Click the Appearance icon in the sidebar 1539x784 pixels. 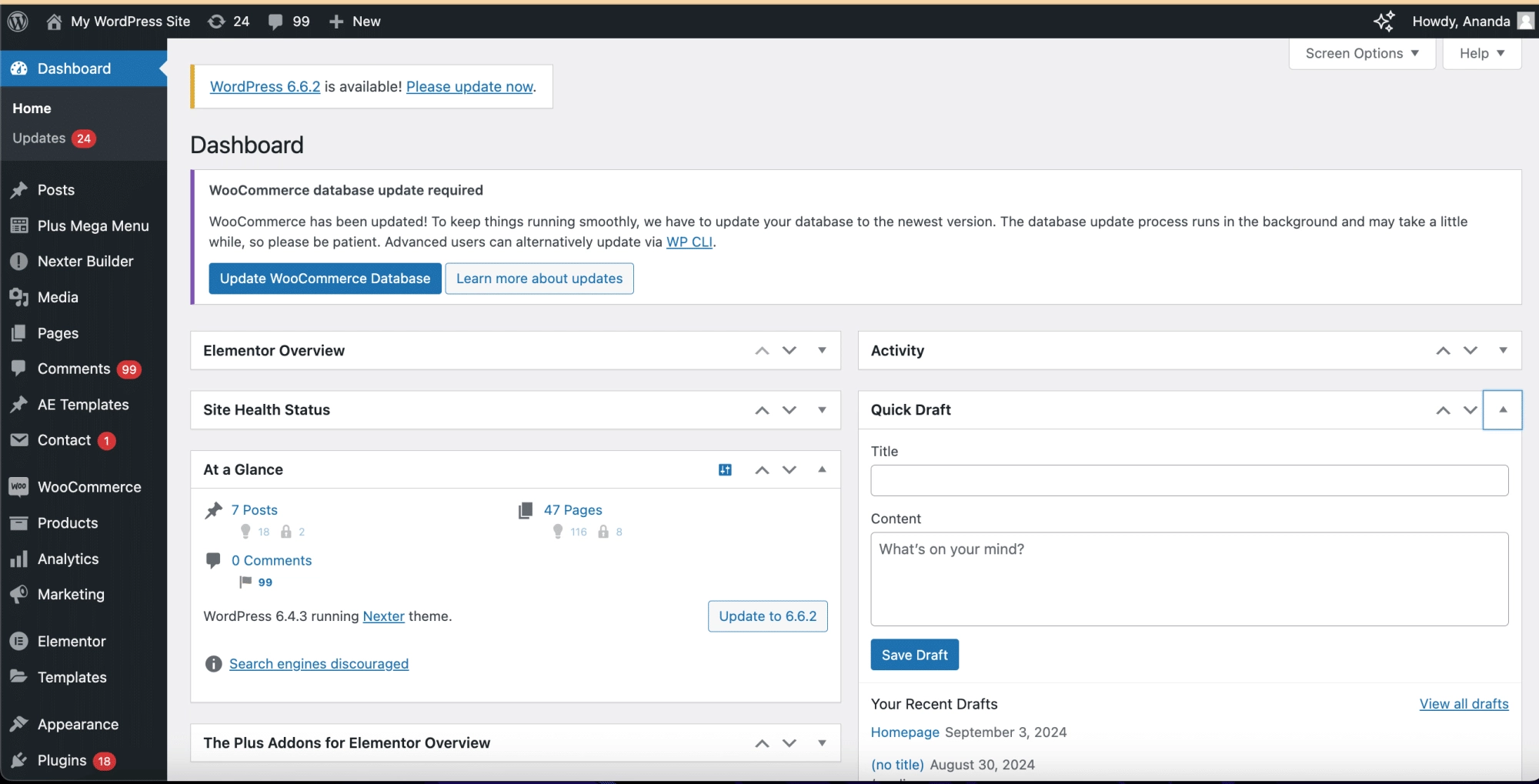pyautogui.click(x=18, y=724)
